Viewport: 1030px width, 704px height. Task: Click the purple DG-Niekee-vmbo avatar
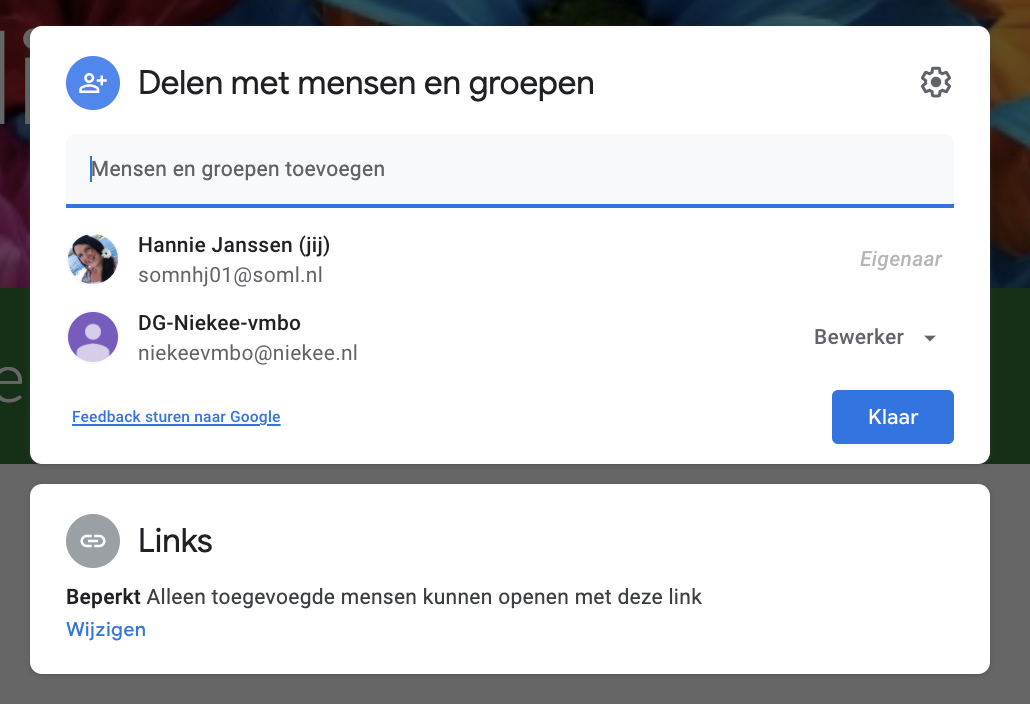point(93,337)
